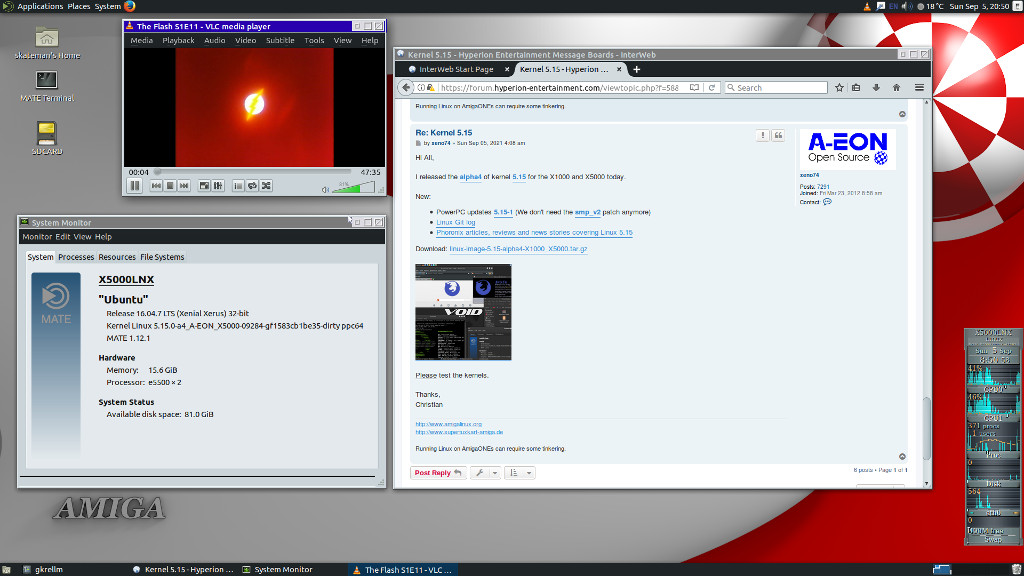Image resolution: width=1024 pixels, height=576 pixels.
Task: Switch to File Systems tab
Action: 162,257
